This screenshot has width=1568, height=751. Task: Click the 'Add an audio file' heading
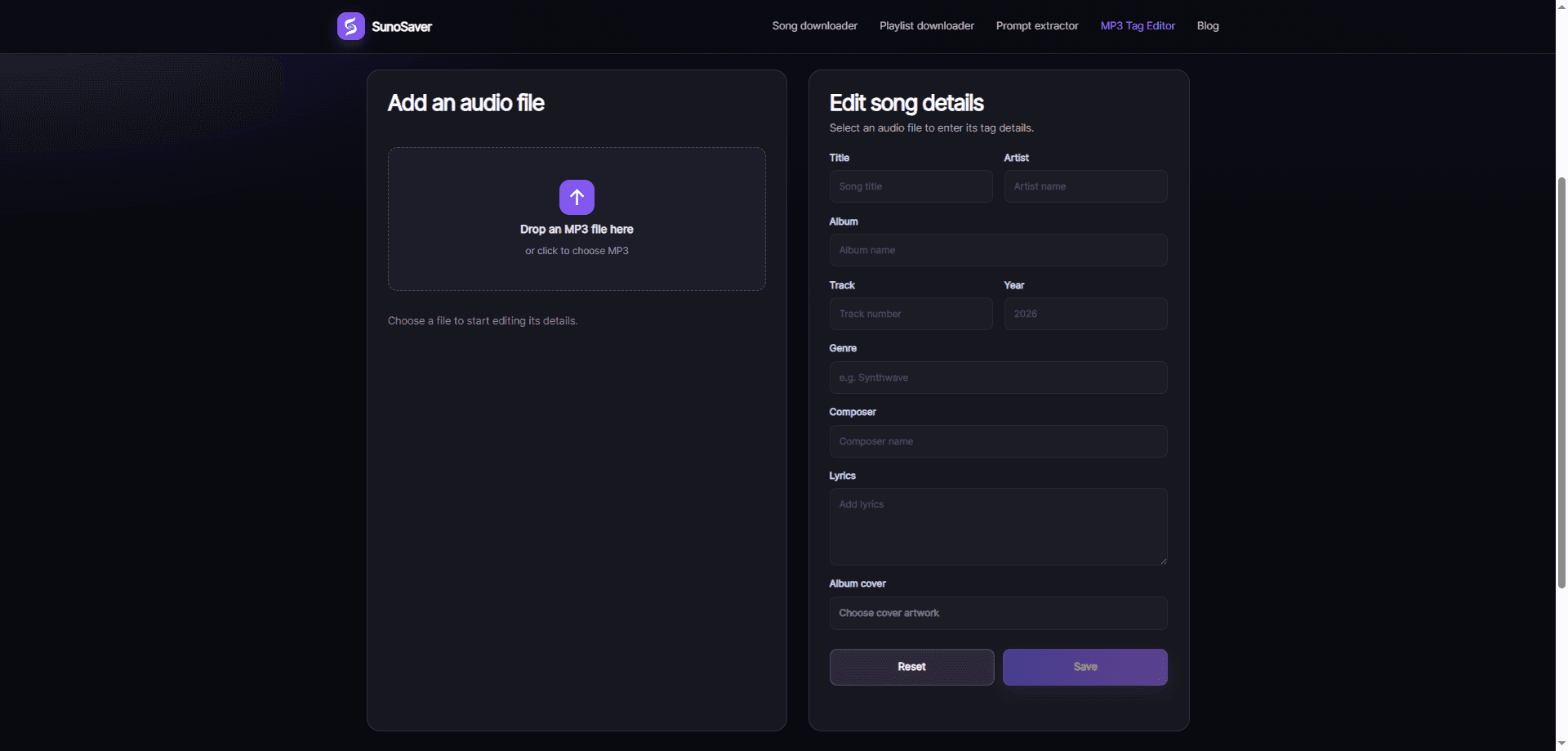(465, 103)
